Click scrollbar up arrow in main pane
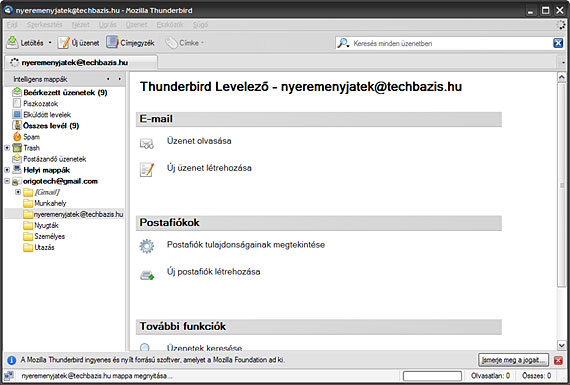 click(561, 77)
